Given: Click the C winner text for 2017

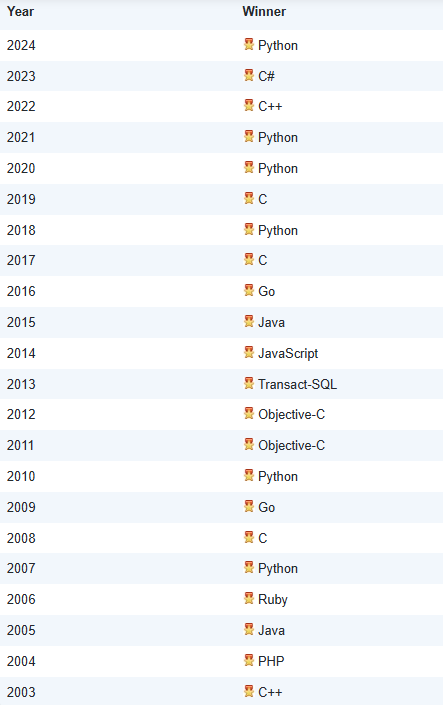Looking at the screenshot, I should pyautogui.click(x=263, y=260).
